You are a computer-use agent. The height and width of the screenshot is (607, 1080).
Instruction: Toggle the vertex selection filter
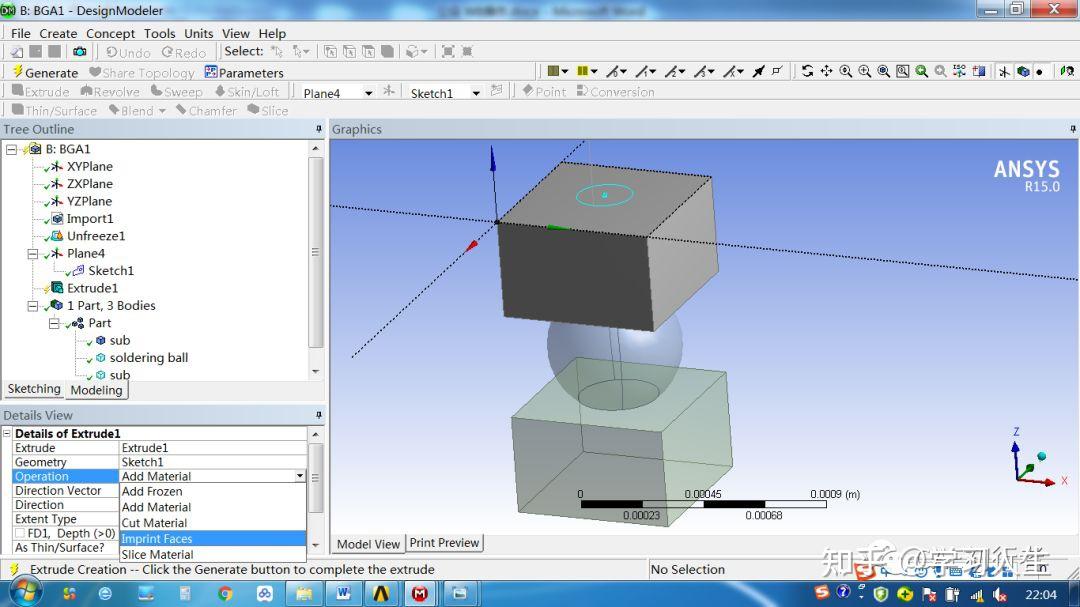click(330, 52)
